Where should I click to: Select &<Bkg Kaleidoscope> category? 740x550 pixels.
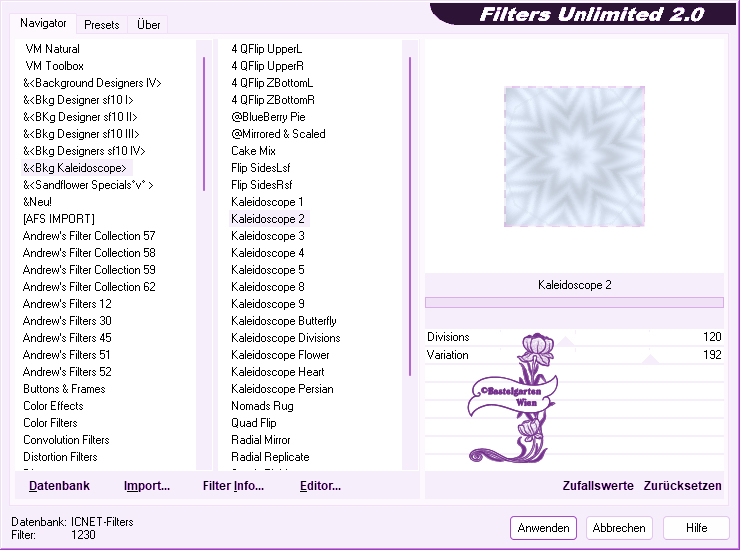point(75,168)
